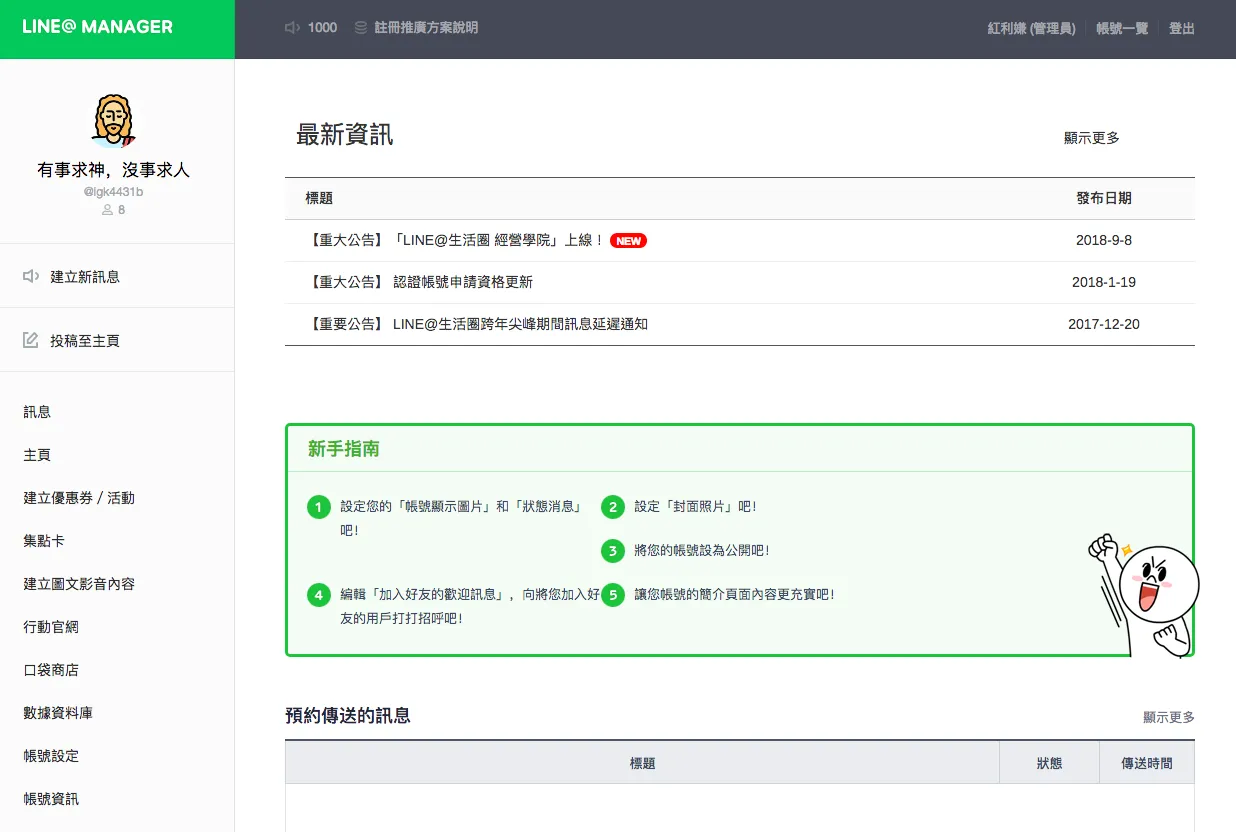Open the profile avatar image

click(113, 121)
